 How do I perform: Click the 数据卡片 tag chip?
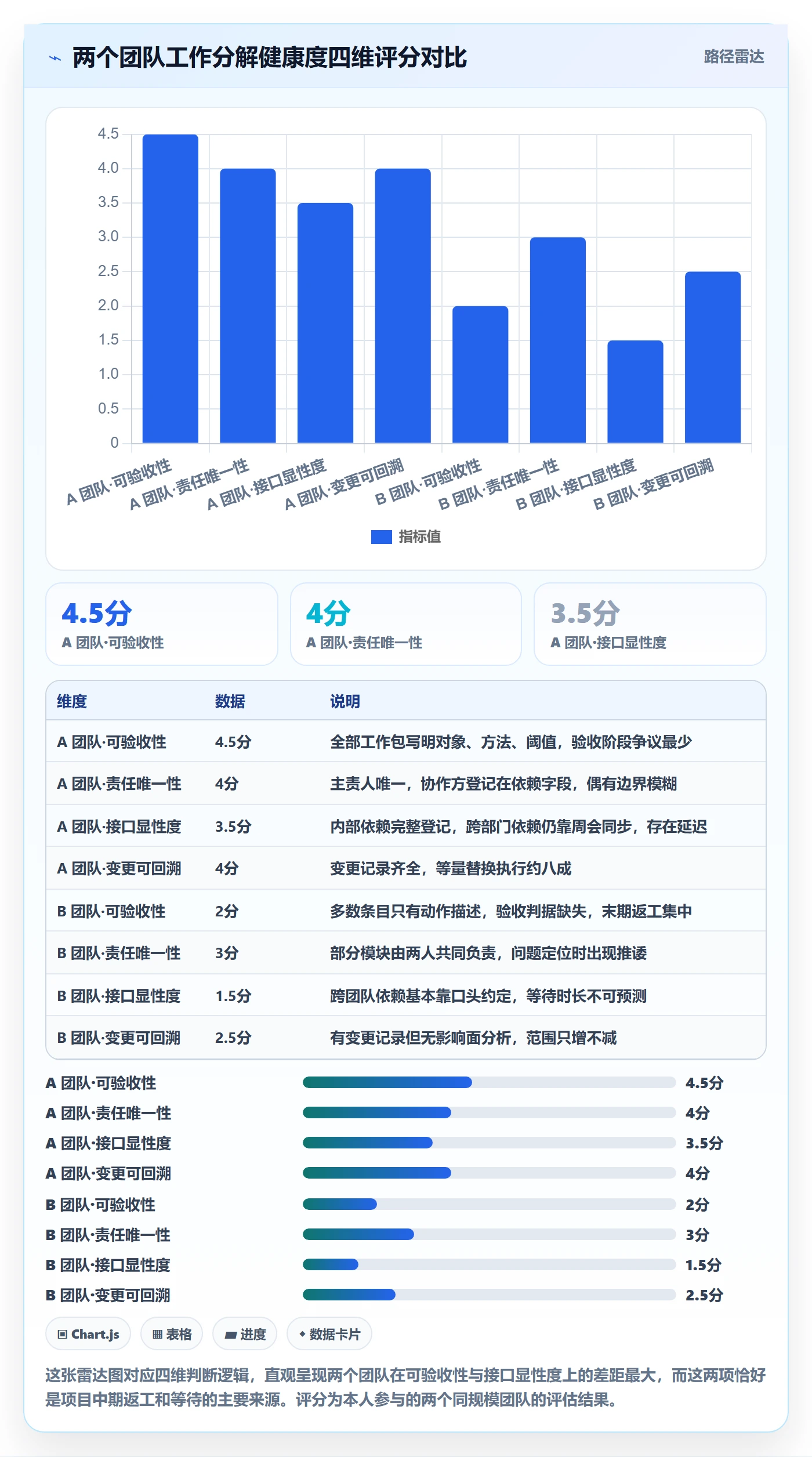[329, 1334]
